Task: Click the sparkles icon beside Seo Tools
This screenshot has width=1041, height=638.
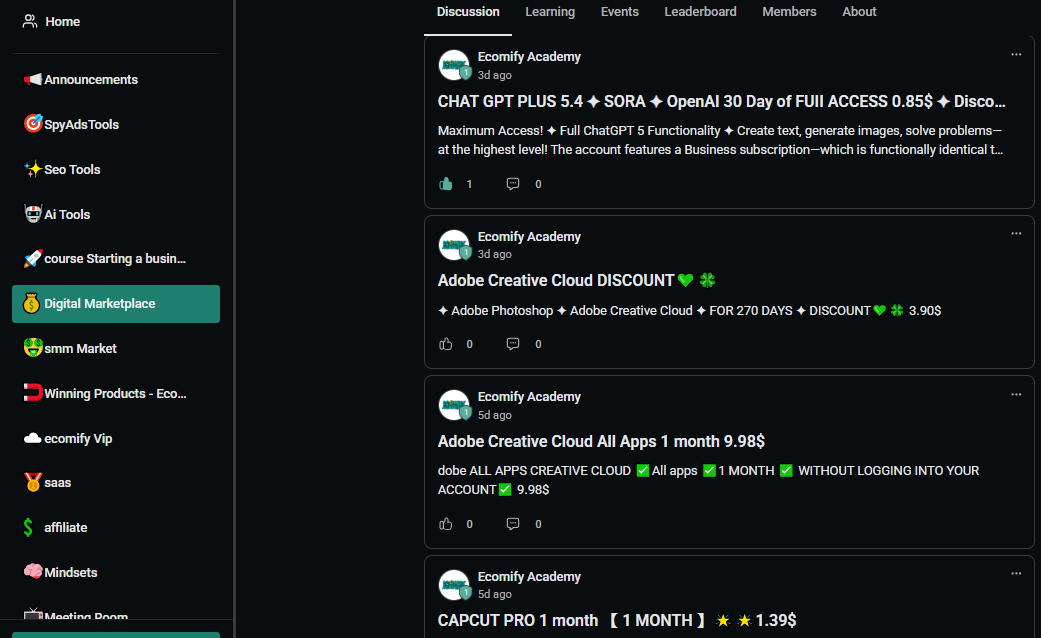Action: coord(32,169)
